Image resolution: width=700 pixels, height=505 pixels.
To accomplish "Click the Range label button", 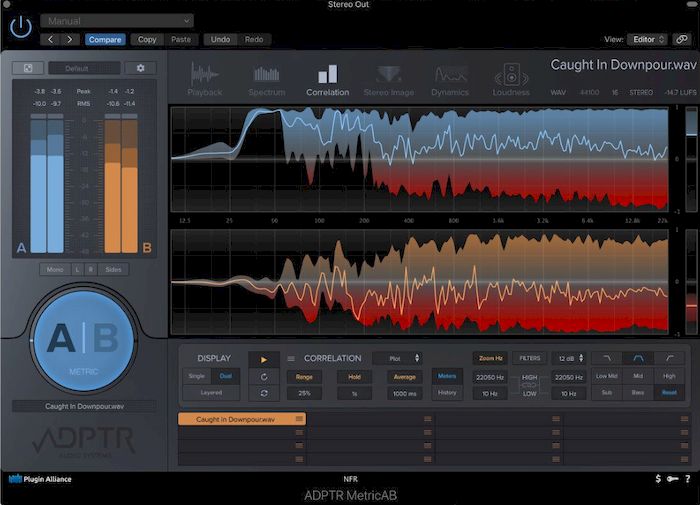I will tap(304, 377).
